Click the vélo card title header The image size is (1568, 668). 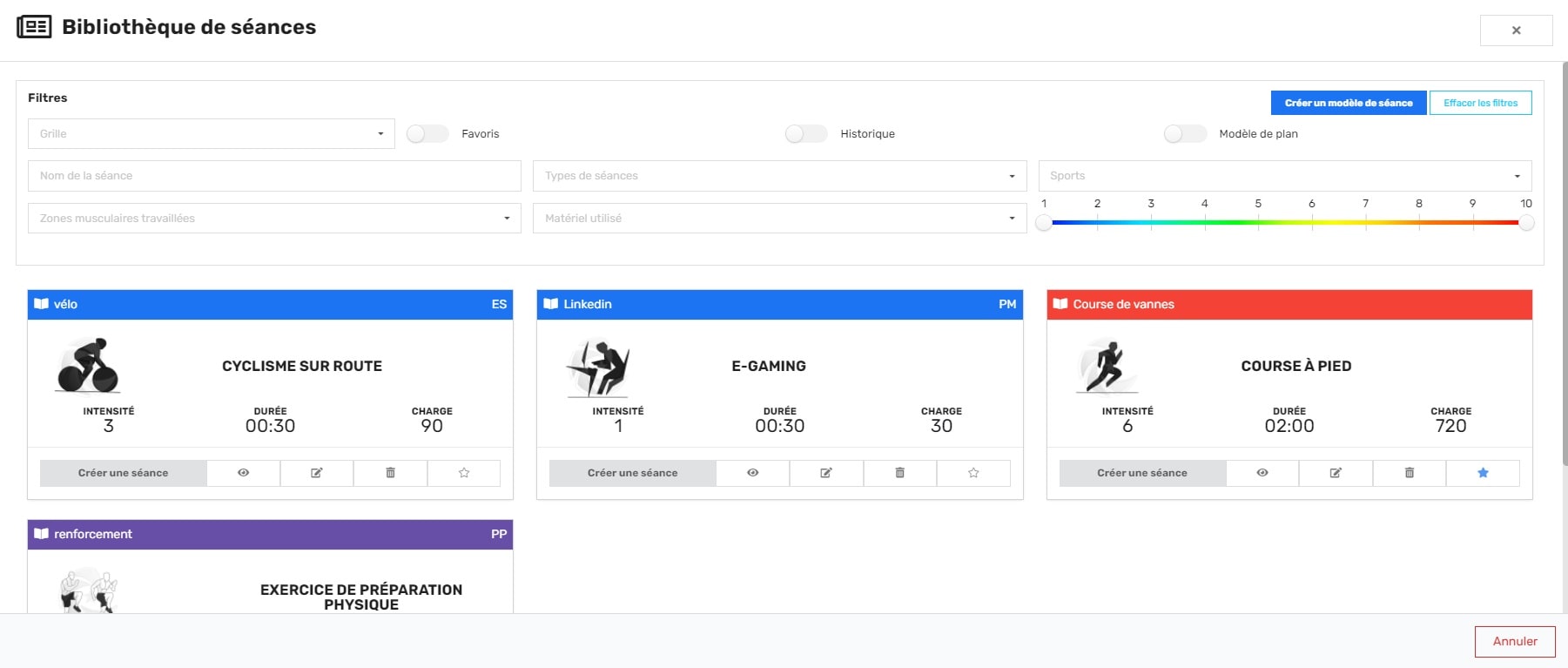[x=270, y=305]
